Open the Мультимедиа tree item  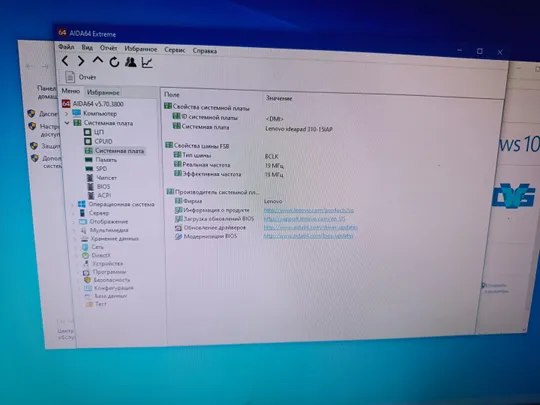[x=105, y=230]
